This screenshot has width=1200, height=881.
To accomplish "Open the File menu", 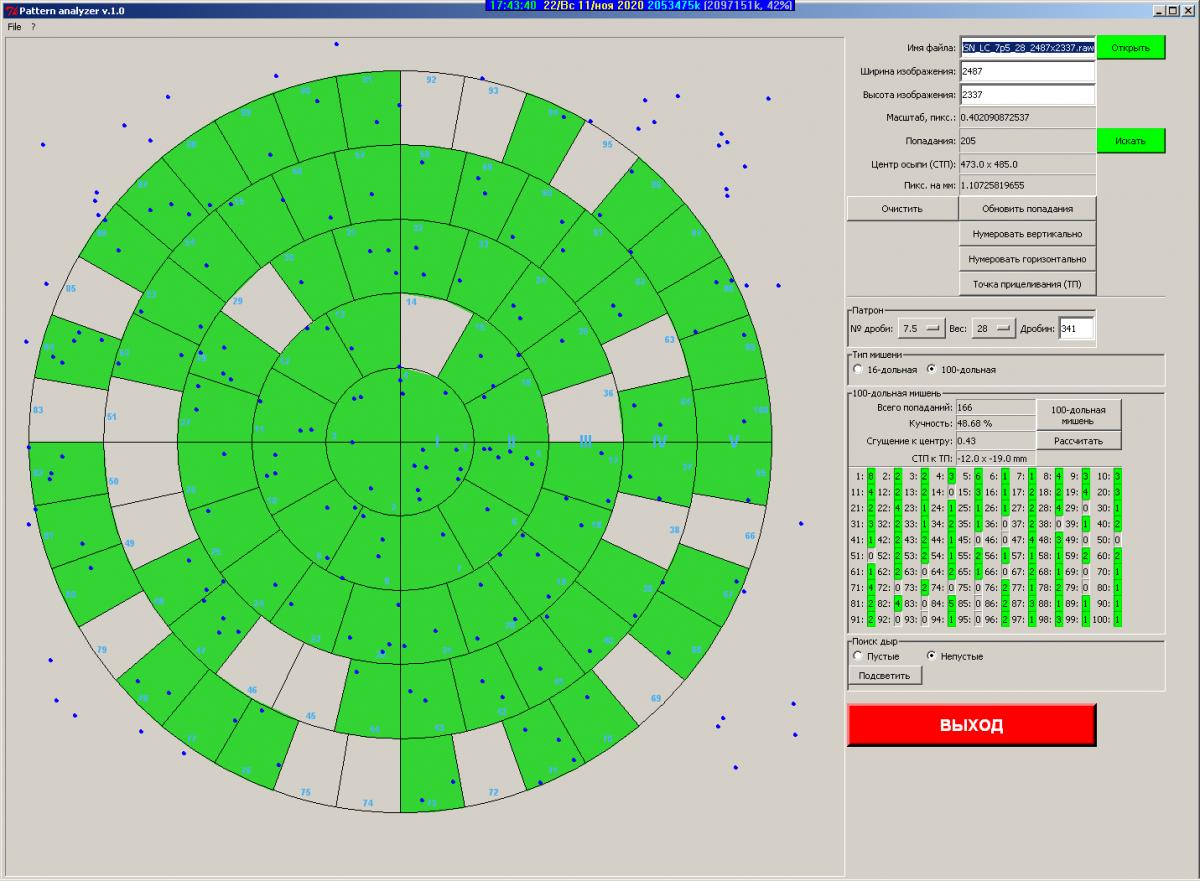I will pos(14,27).
